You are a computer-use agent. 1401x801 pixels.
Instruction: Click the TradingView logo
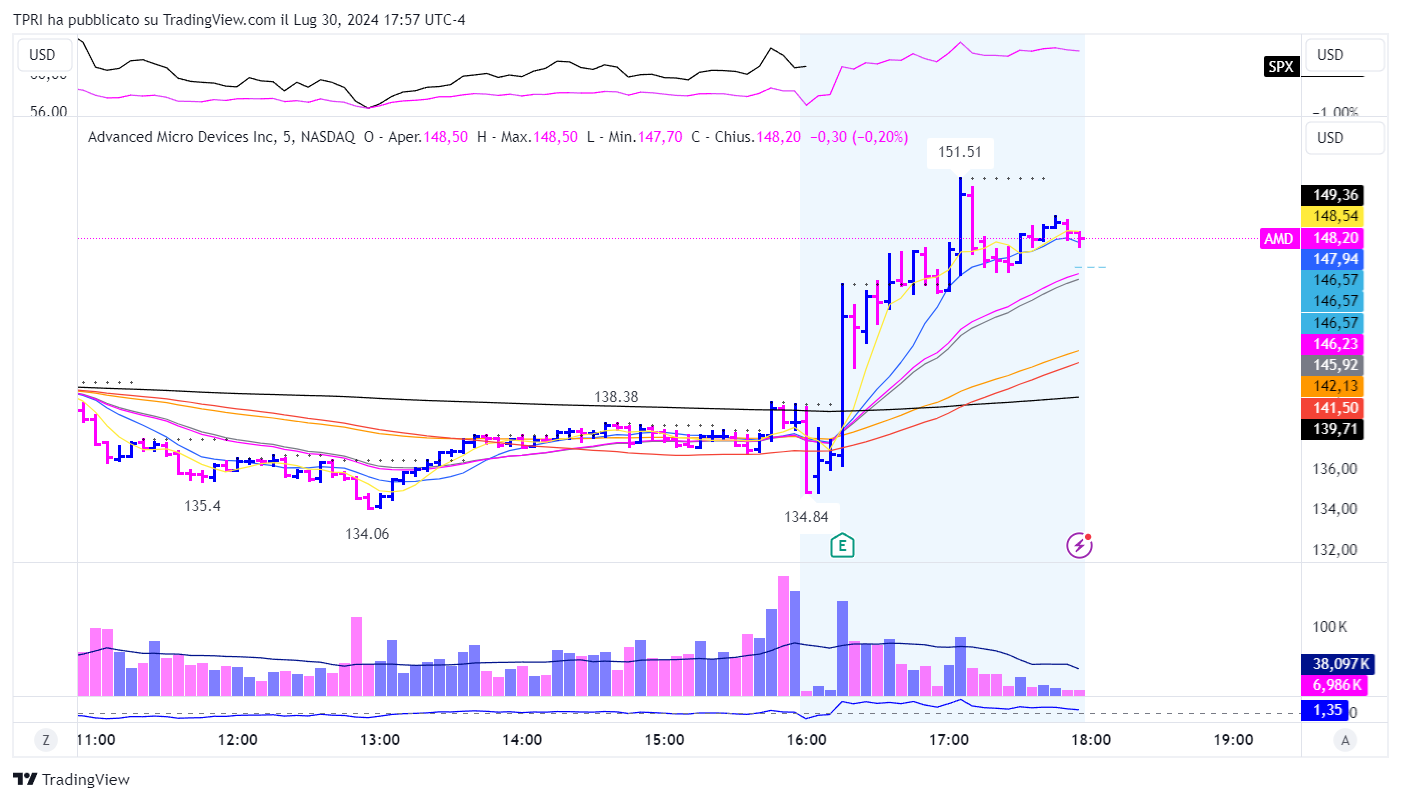pyautogui.click(x=71, y=779)
